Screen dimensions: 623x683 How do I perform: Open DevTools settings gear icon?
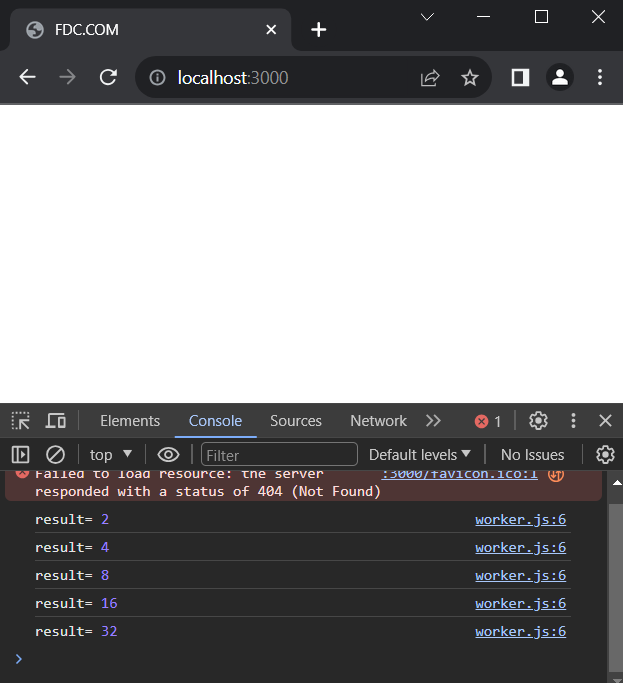(538, 421)
